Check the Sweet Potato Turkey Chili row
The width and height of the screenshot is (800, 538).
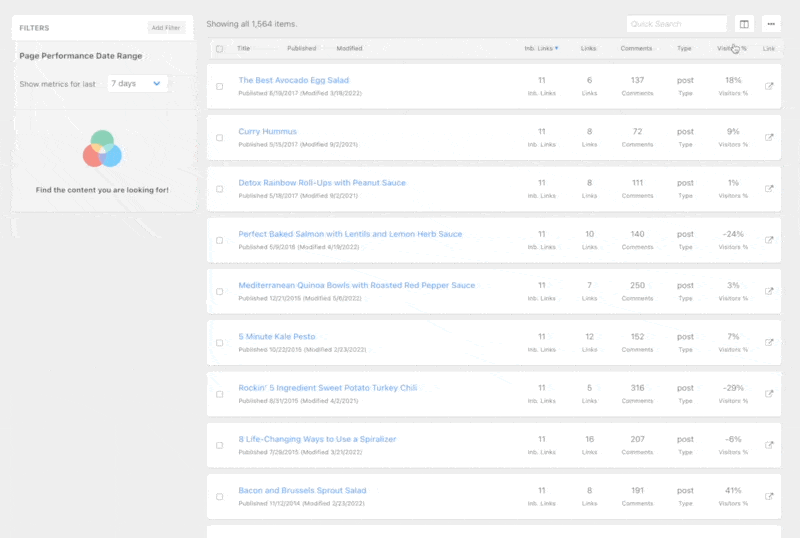(x=219, y=394)
